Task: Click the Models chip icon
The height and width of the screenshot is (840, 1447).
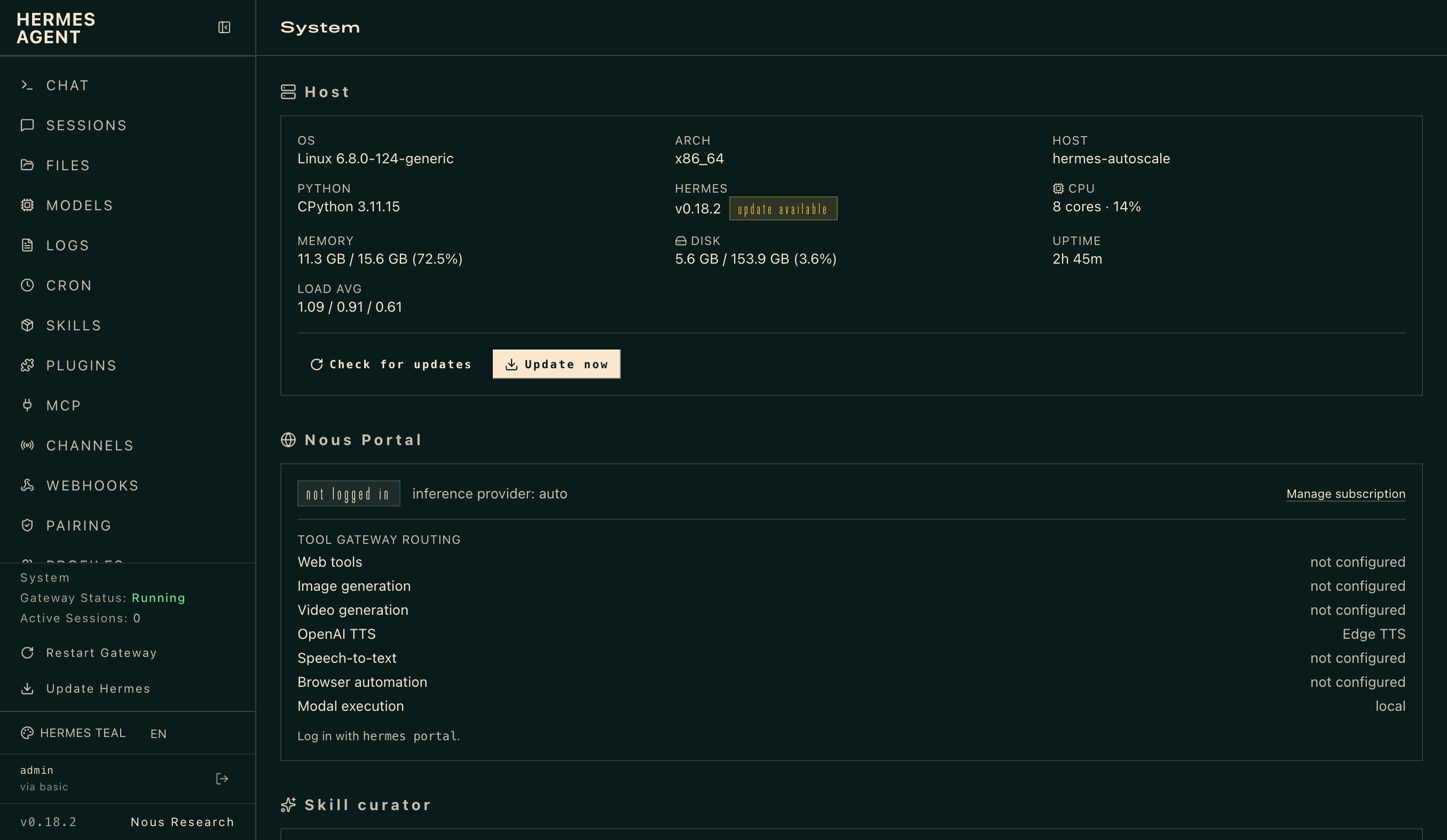Action: (27, 205)
